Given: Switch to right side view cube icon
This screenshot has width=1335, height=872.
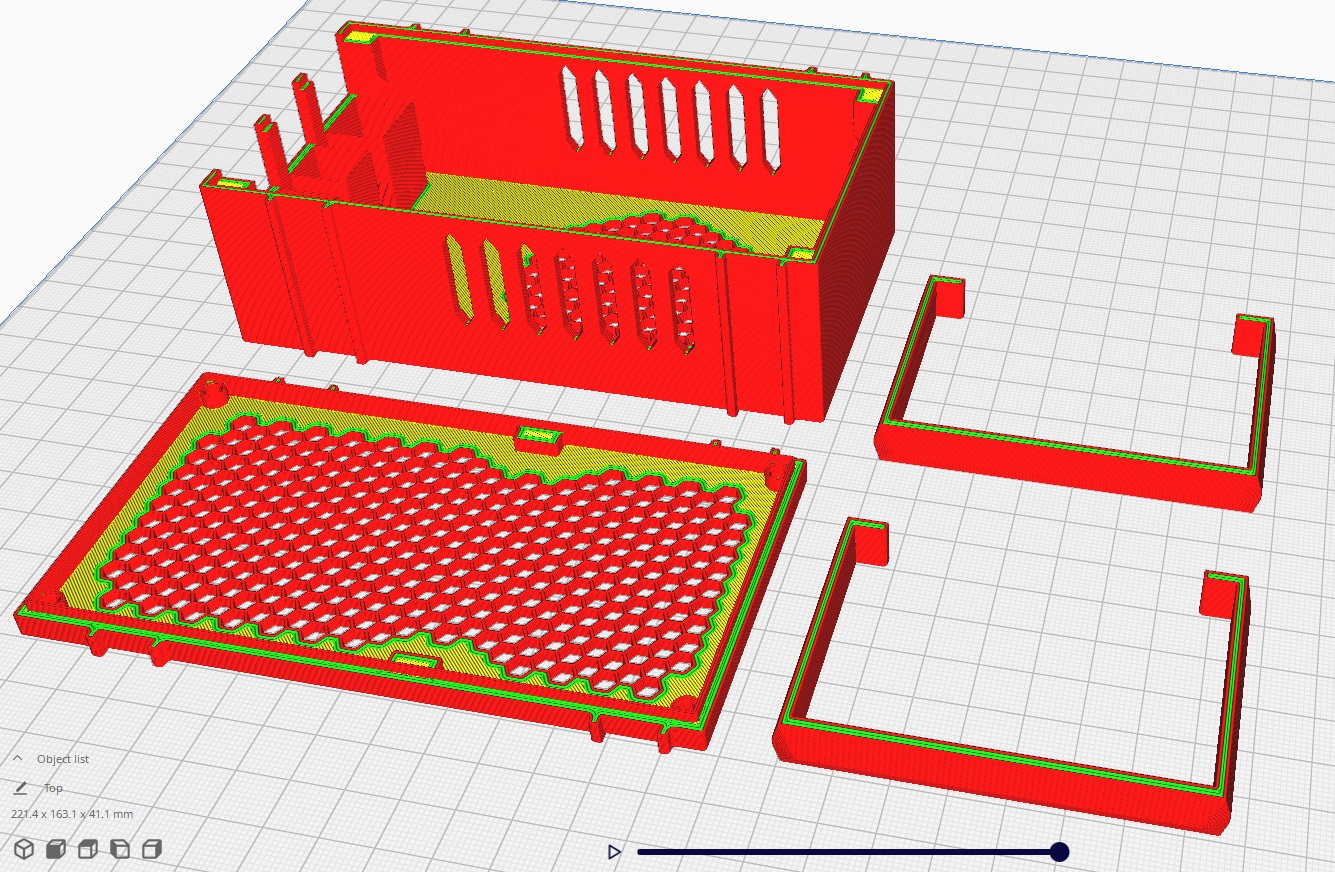Looking at the screenshot, I should 150,850.
